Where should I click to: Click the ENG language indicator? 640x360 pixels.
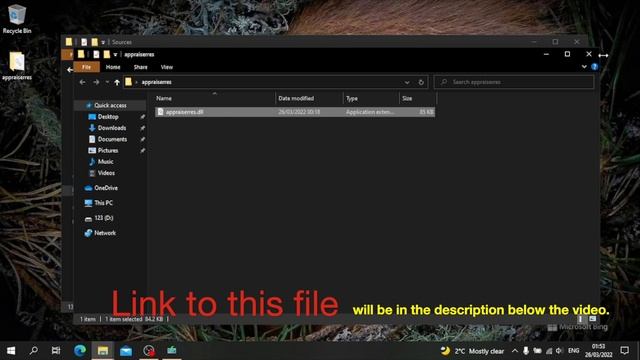click(x=573, y=351)
